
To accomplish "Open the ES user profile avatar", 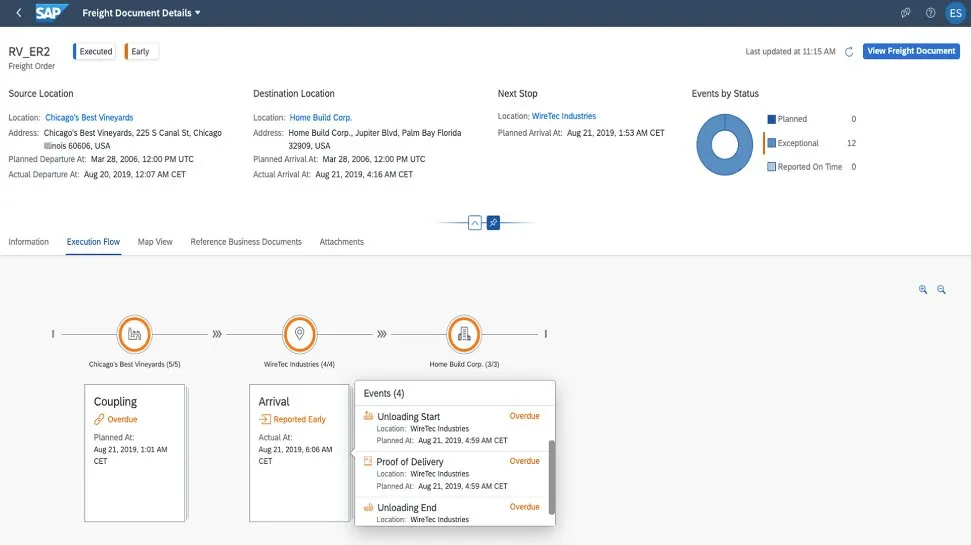I will (954, 13).
